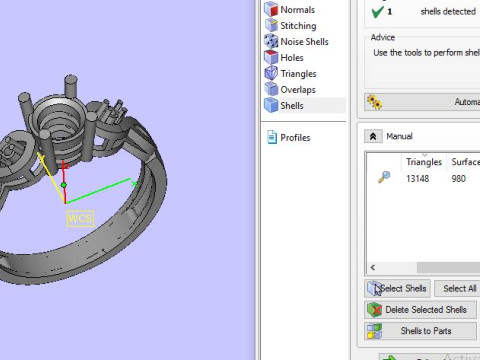Click the Select Shells button
Screen dimensions: 480x360
pyautogui.click(x=397, y=288)
